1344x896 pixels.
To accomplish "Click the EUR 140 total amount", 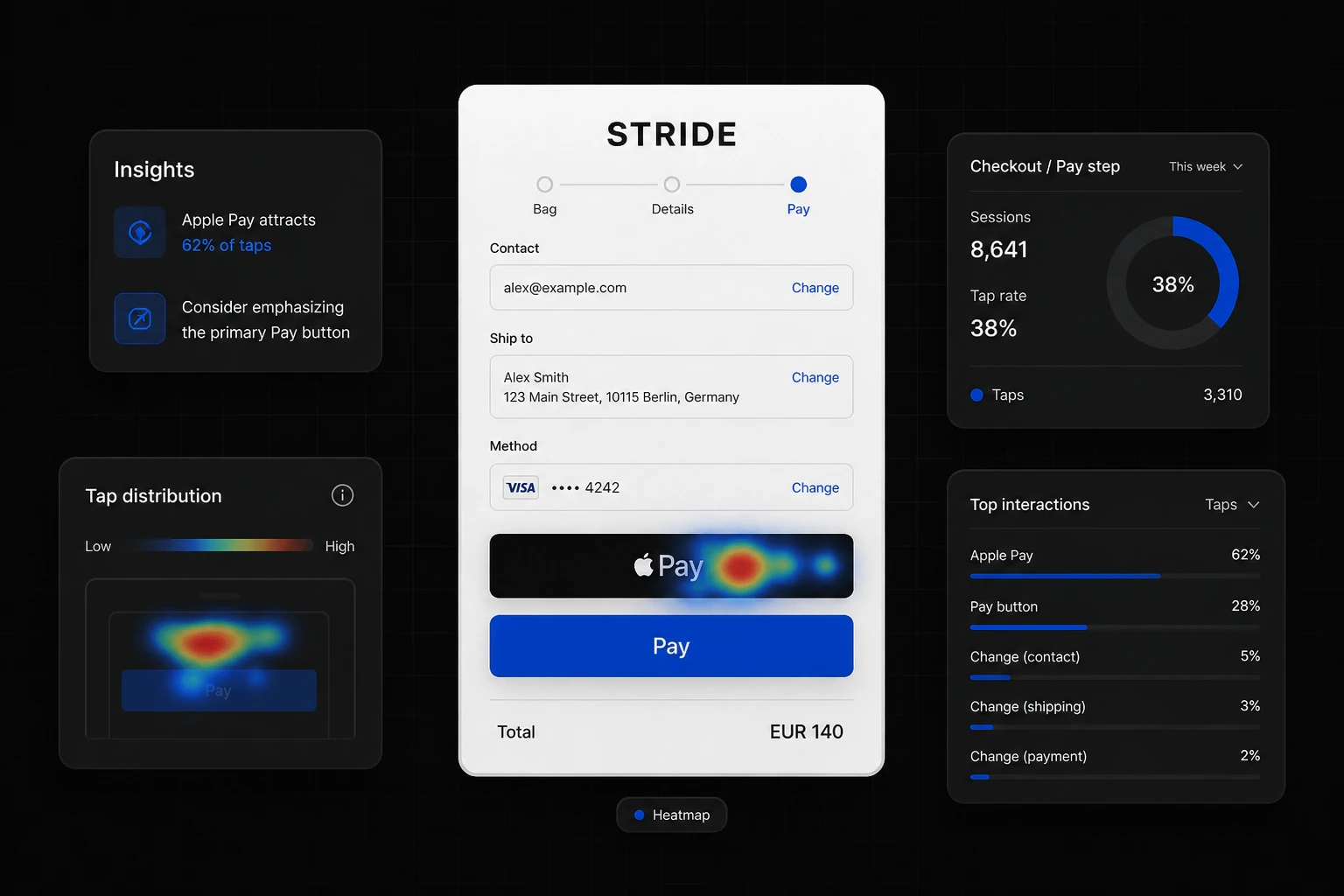I will click(806, 731).
